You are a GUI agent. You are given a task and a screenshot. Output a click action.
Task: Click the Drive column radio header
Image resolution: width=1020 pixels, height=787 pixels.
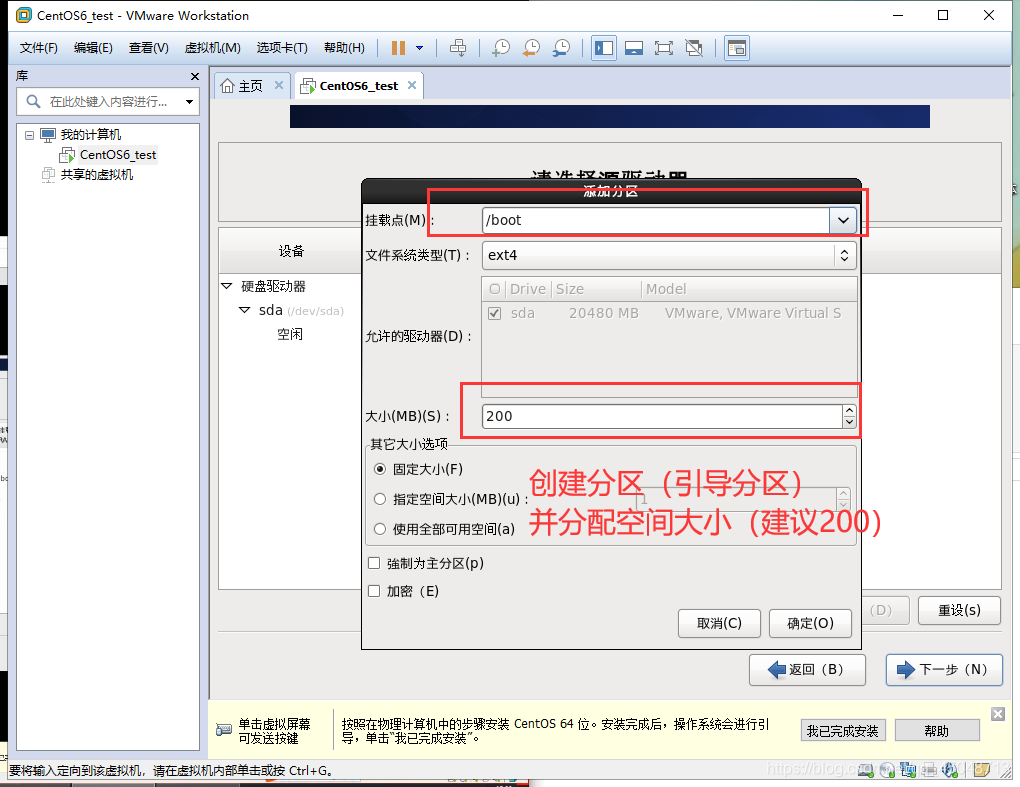tap(495, 289)
